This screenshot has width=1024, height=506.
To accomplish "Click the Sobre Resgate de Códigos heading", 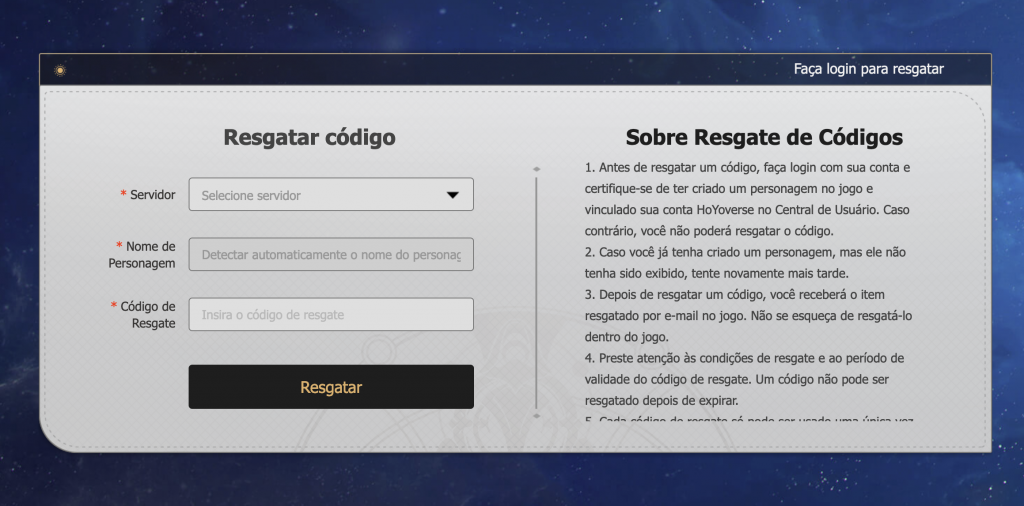I will pos(764,138).
